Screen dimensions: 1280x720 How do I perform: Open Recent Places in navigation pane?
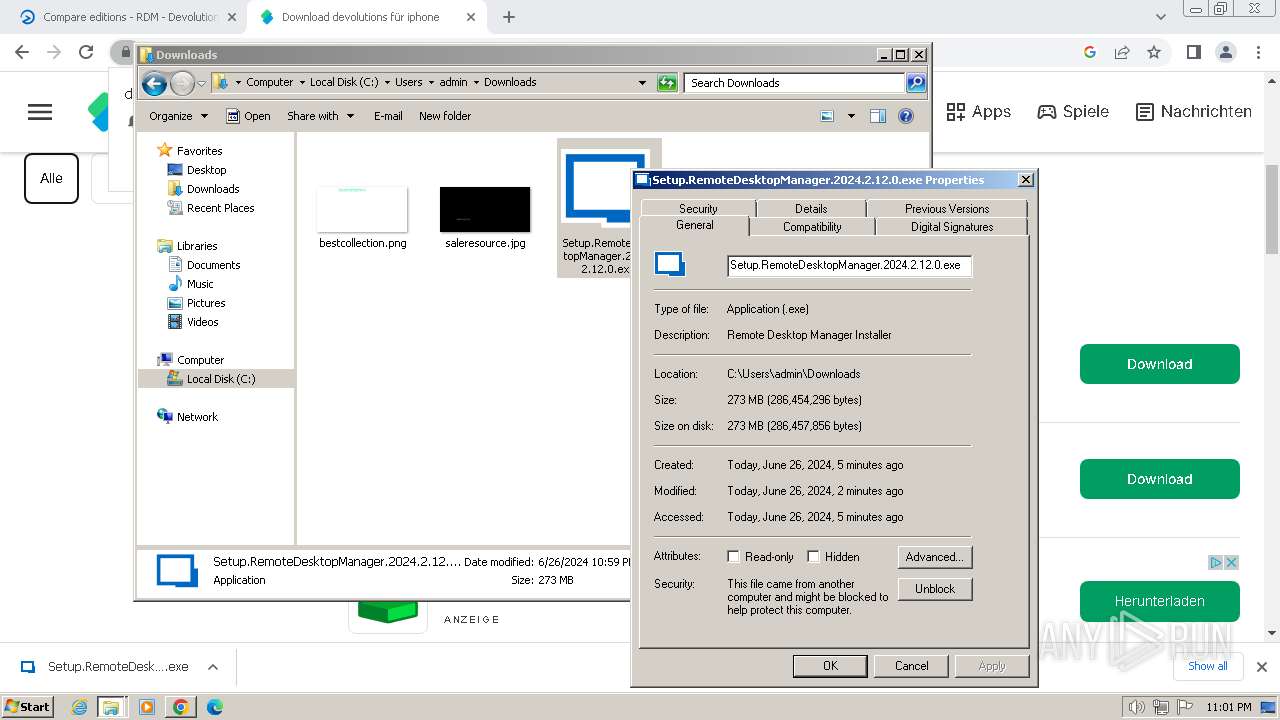click(x=220, y=208)
